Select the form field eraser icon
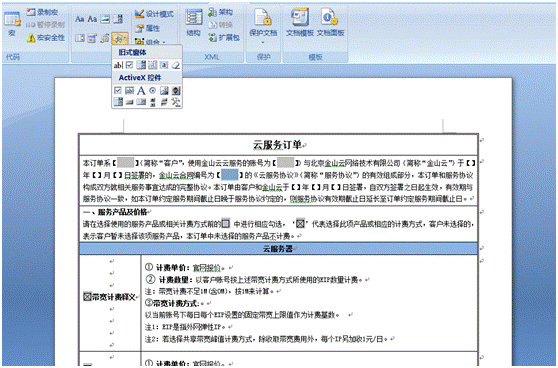Viewport: 558px width, 368px height. click(175, 65)
